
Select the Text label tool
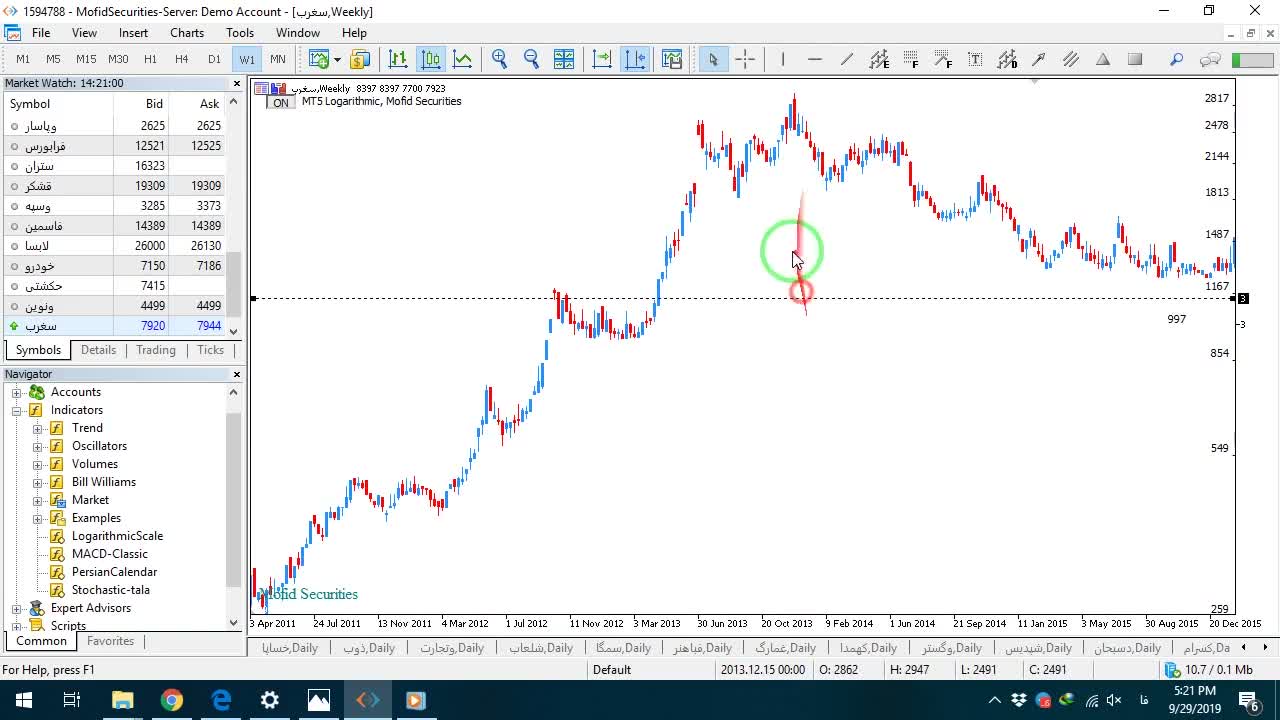(975, 59)
